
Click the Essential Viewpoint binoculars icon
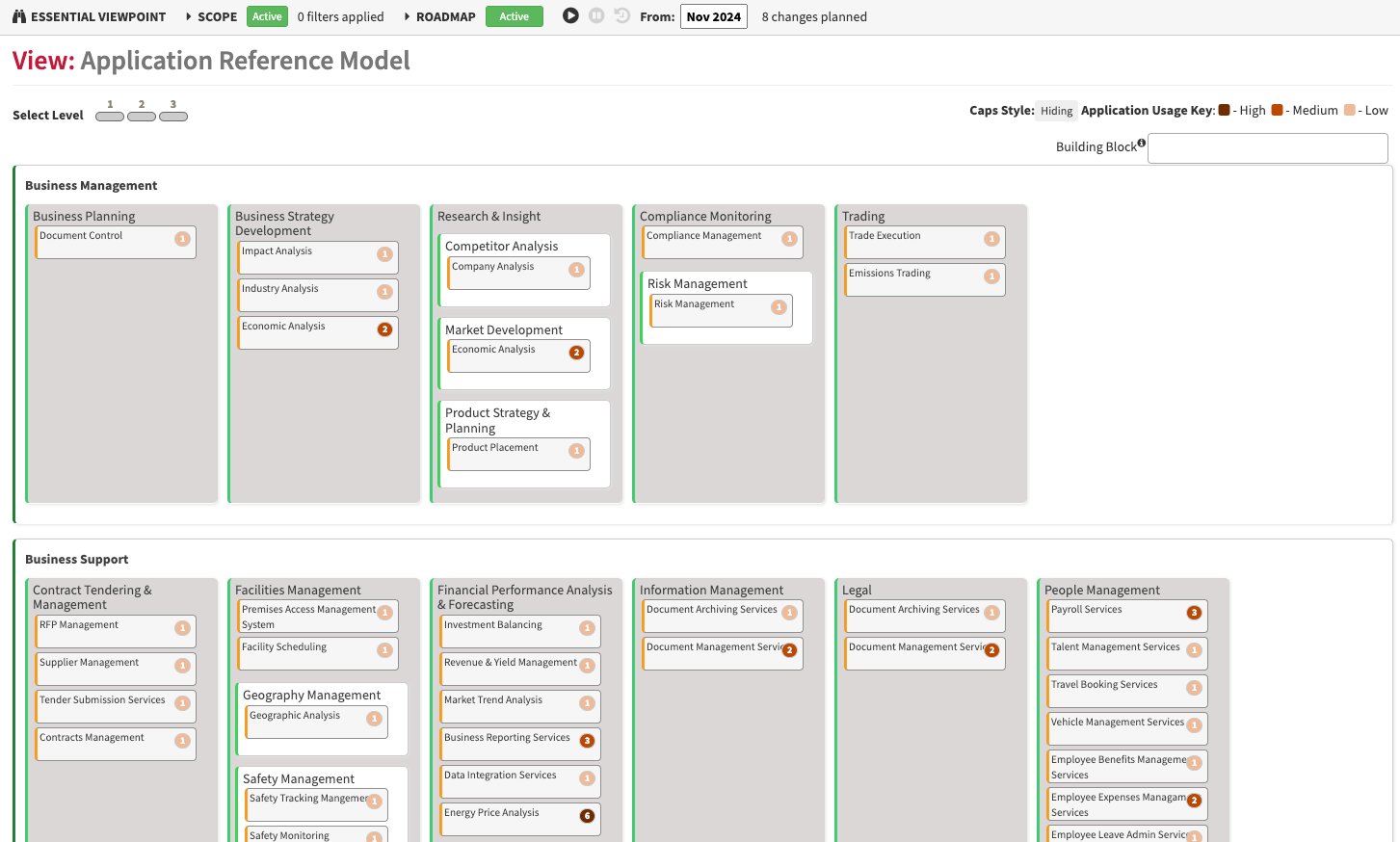point(19,16)
